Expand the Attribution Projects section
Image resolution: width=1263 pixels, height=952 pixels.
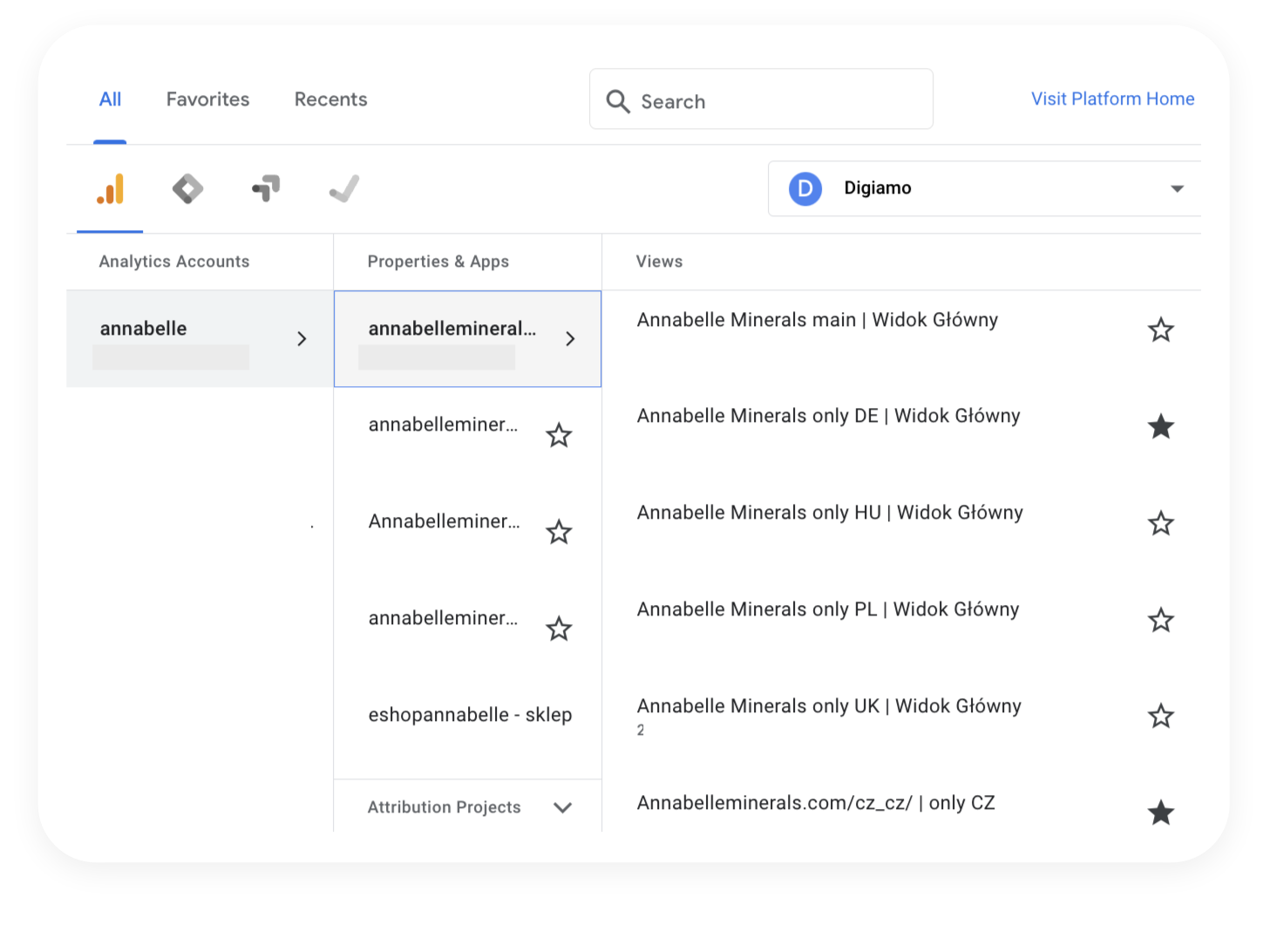pyautogui.click(x=562, y=807)
